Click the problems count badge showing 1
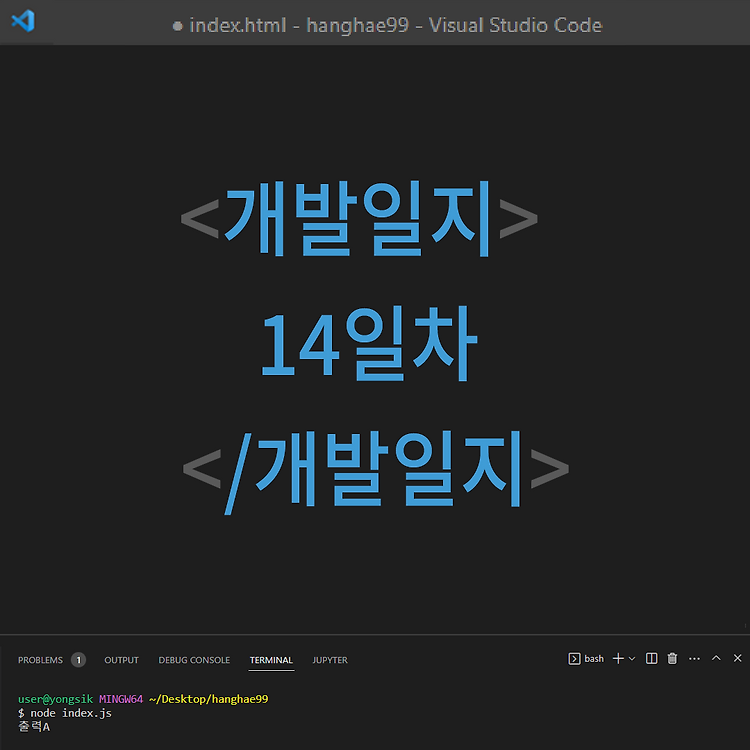The width and height of the screenshot is (750, 750). tap(78, 660)
